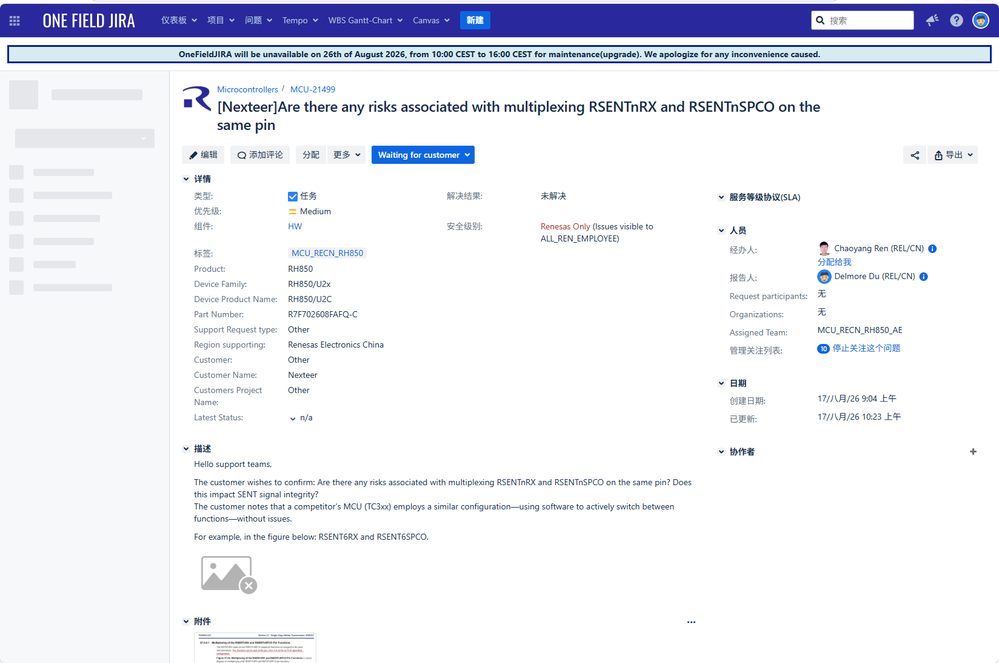The image size is (999, 663).
Task: Click 停止关注这个问题 stop watching link
Action: click(x=866, y=348)
